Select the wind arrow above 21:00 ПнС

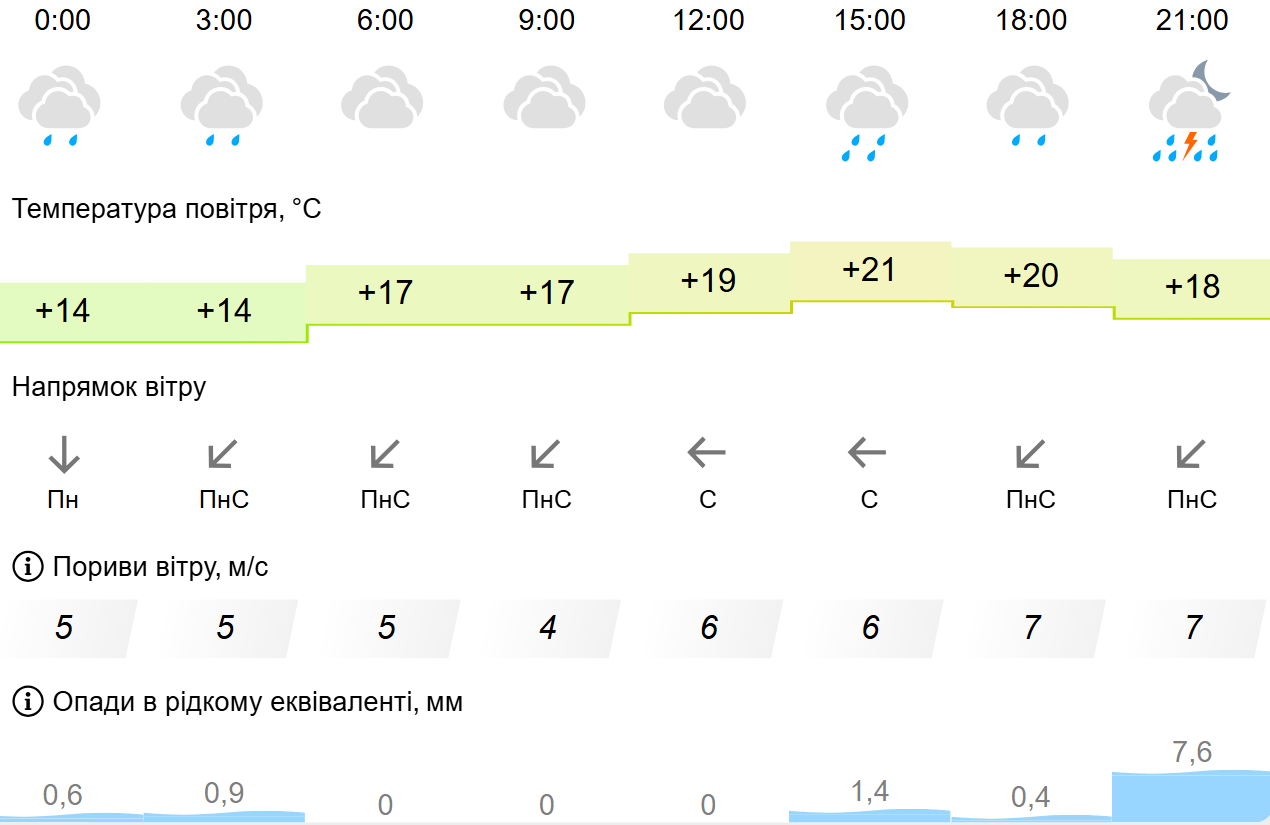(1190, 455)
